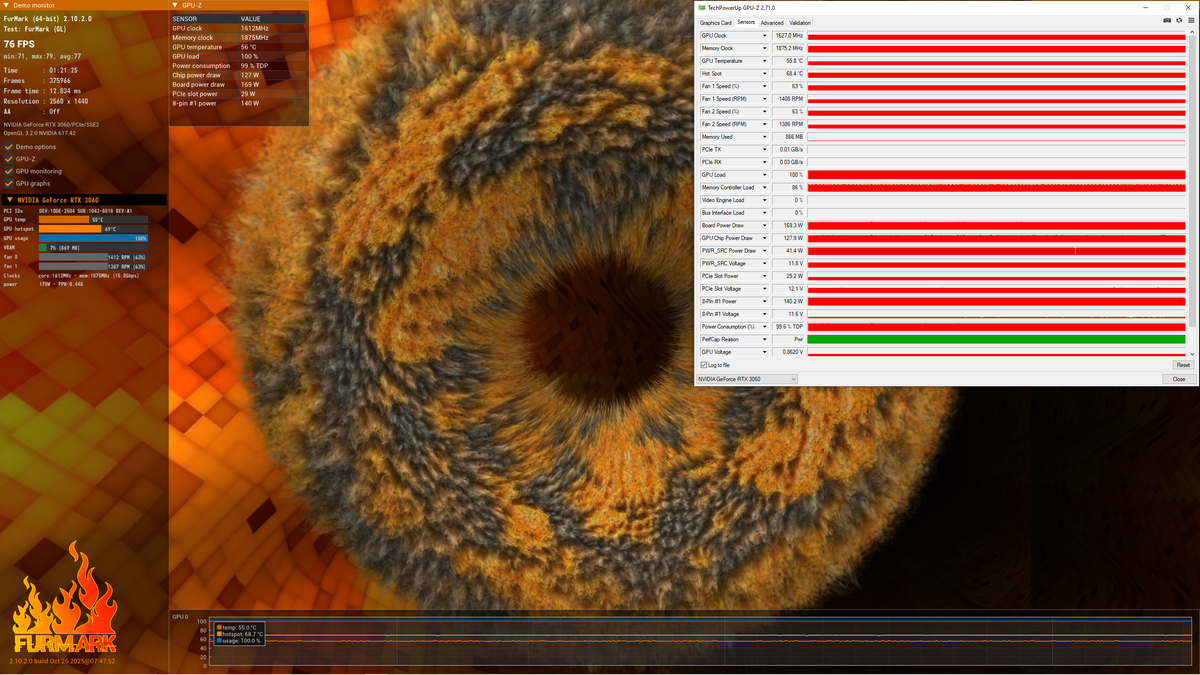The image size is (1200, 675).
Task: Collapse the NVIDIA GeForce RTX 3060 section
Action: pos(10,200)
